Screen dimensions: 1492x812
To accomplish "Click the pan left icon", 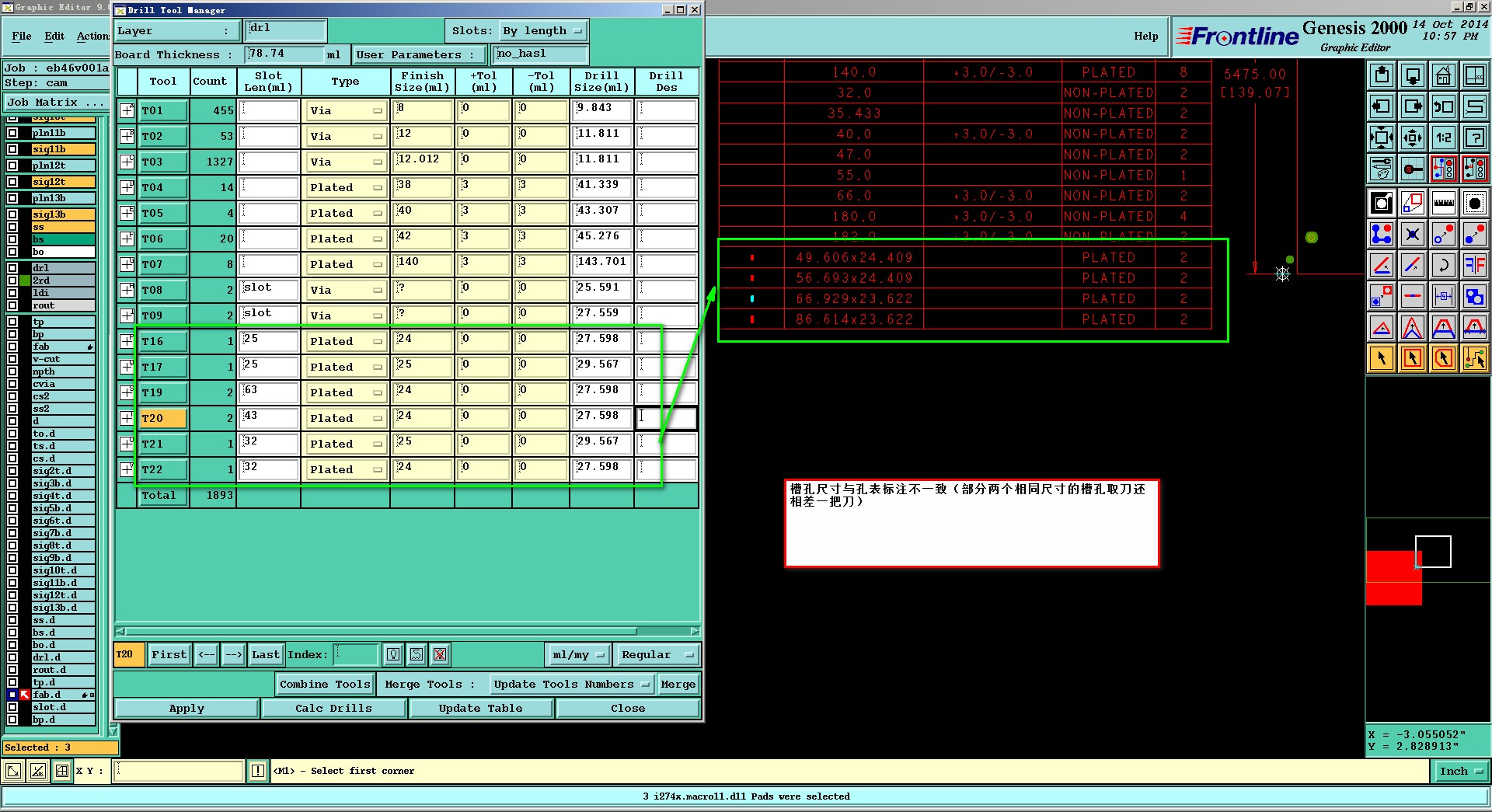I will click(x=1382, y=106).
